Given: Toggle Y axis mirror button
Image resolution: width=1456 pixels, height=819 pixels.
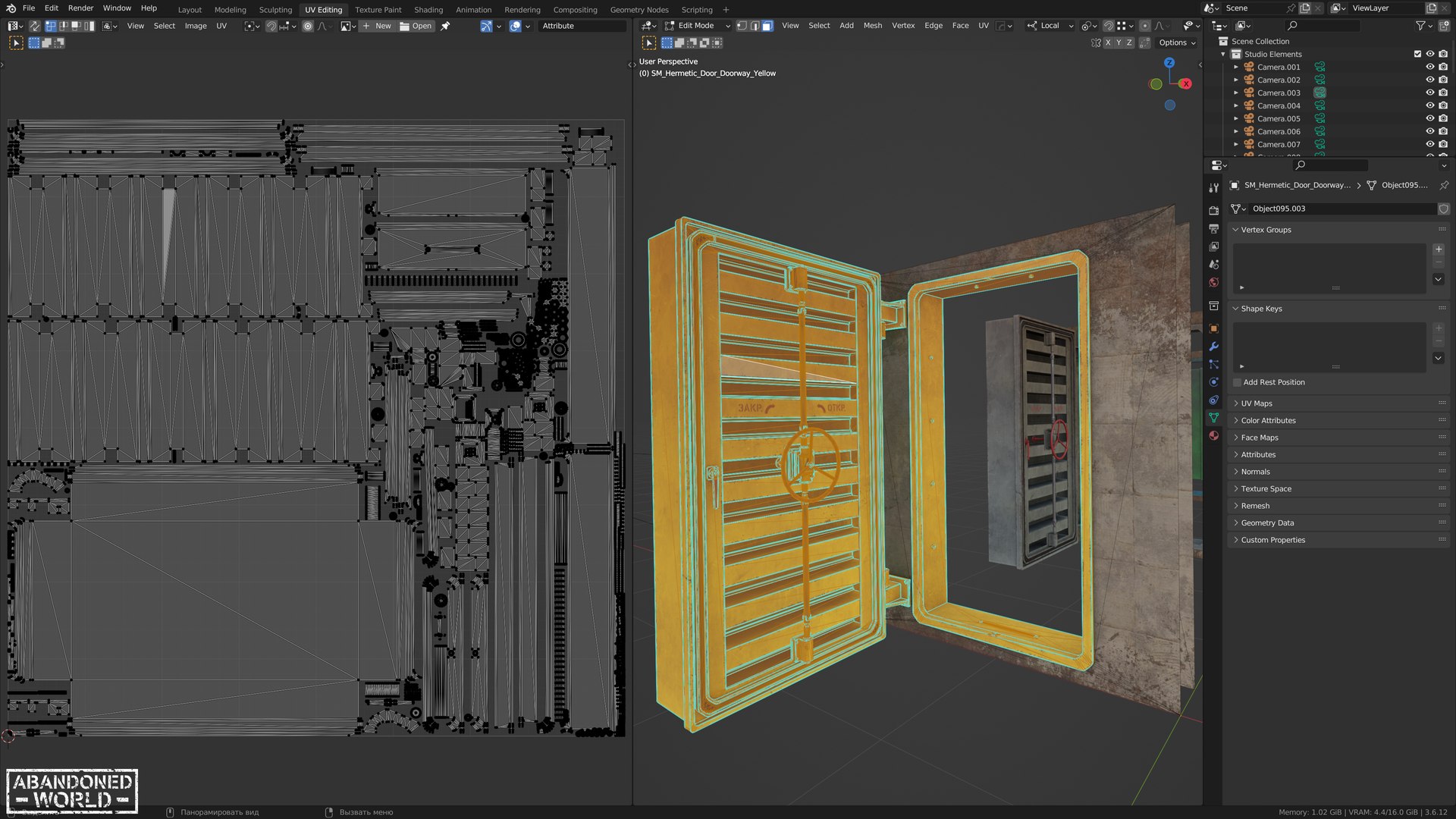Looking at the screenshot, I should (1119, 43).
